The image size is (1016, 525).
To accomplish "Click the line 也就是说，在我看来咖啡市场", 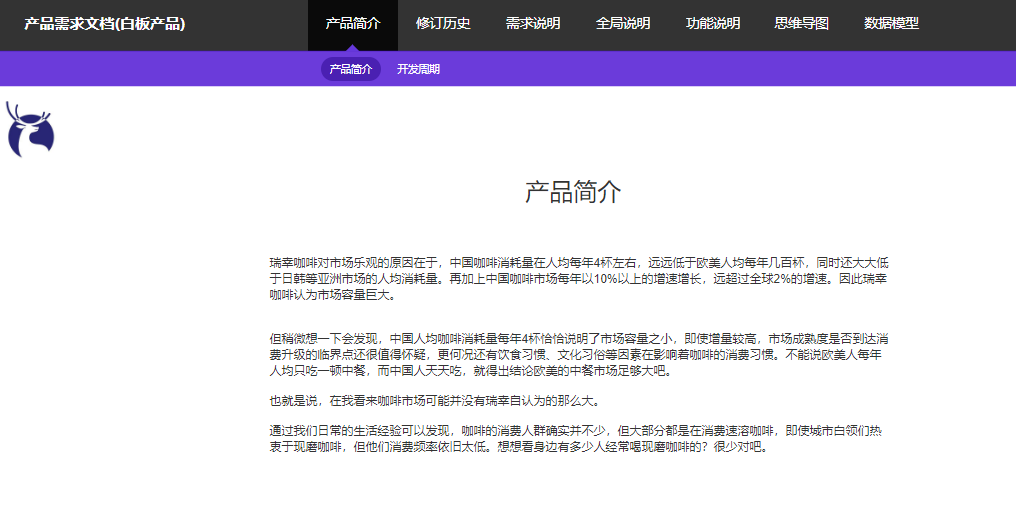I will click(435, 401).
